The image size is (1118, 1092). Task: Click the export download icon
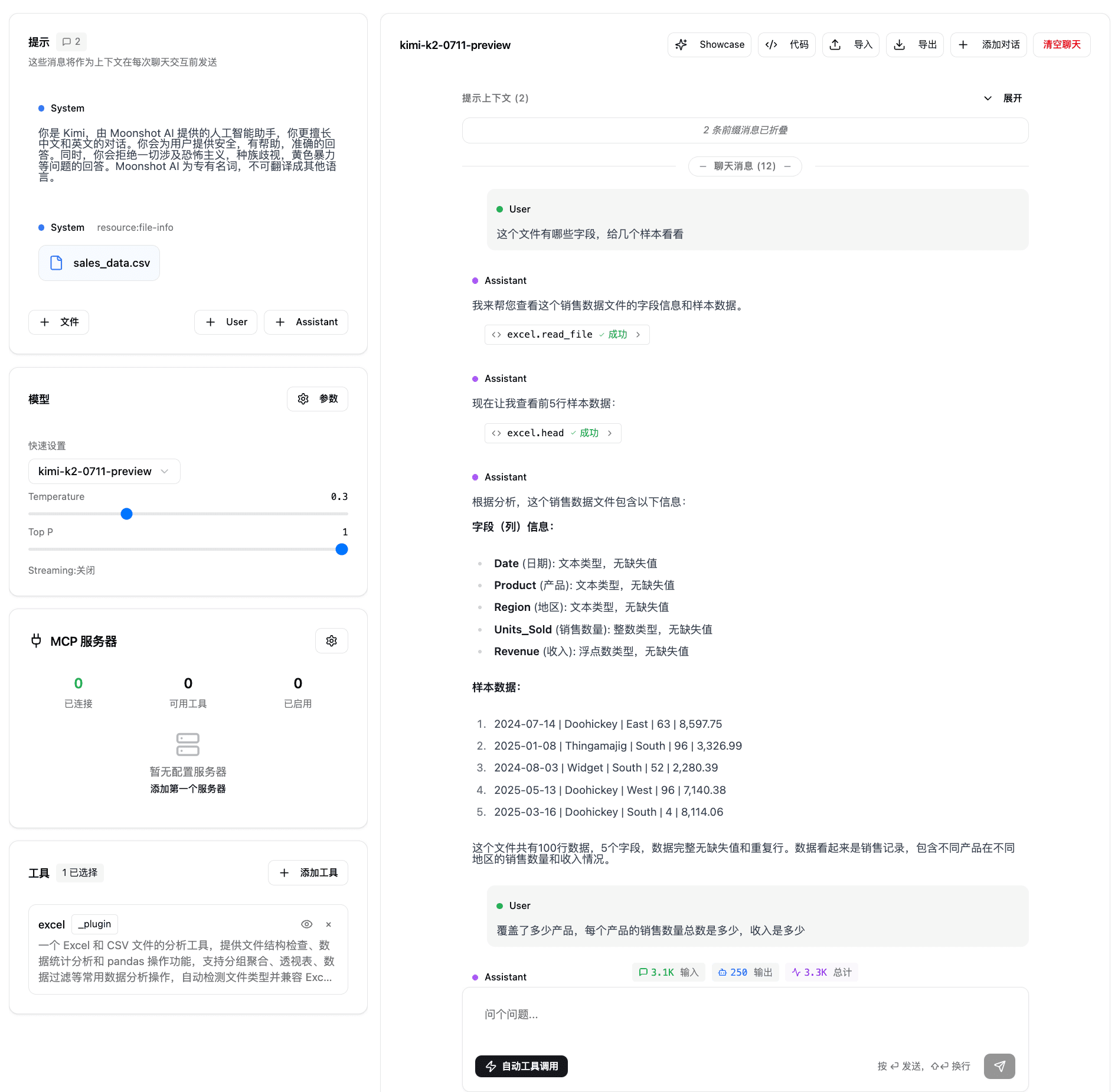[899, 45]
